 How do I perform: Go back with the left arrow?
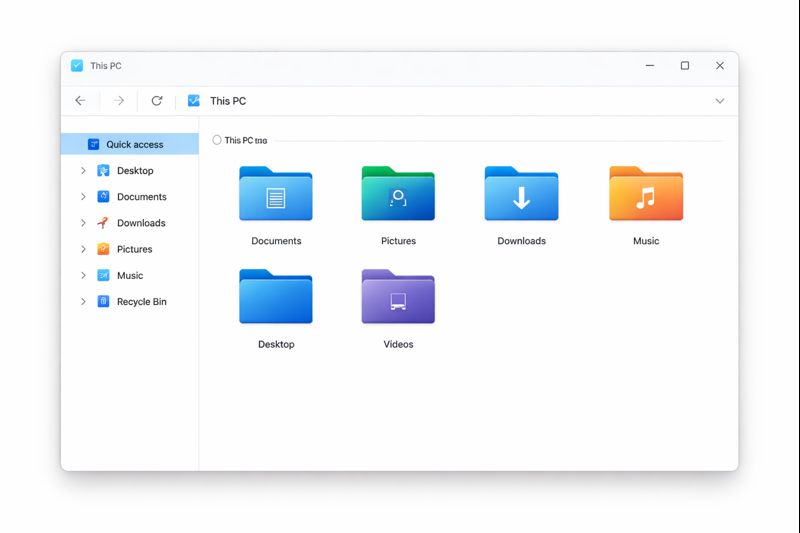(80, 100)
